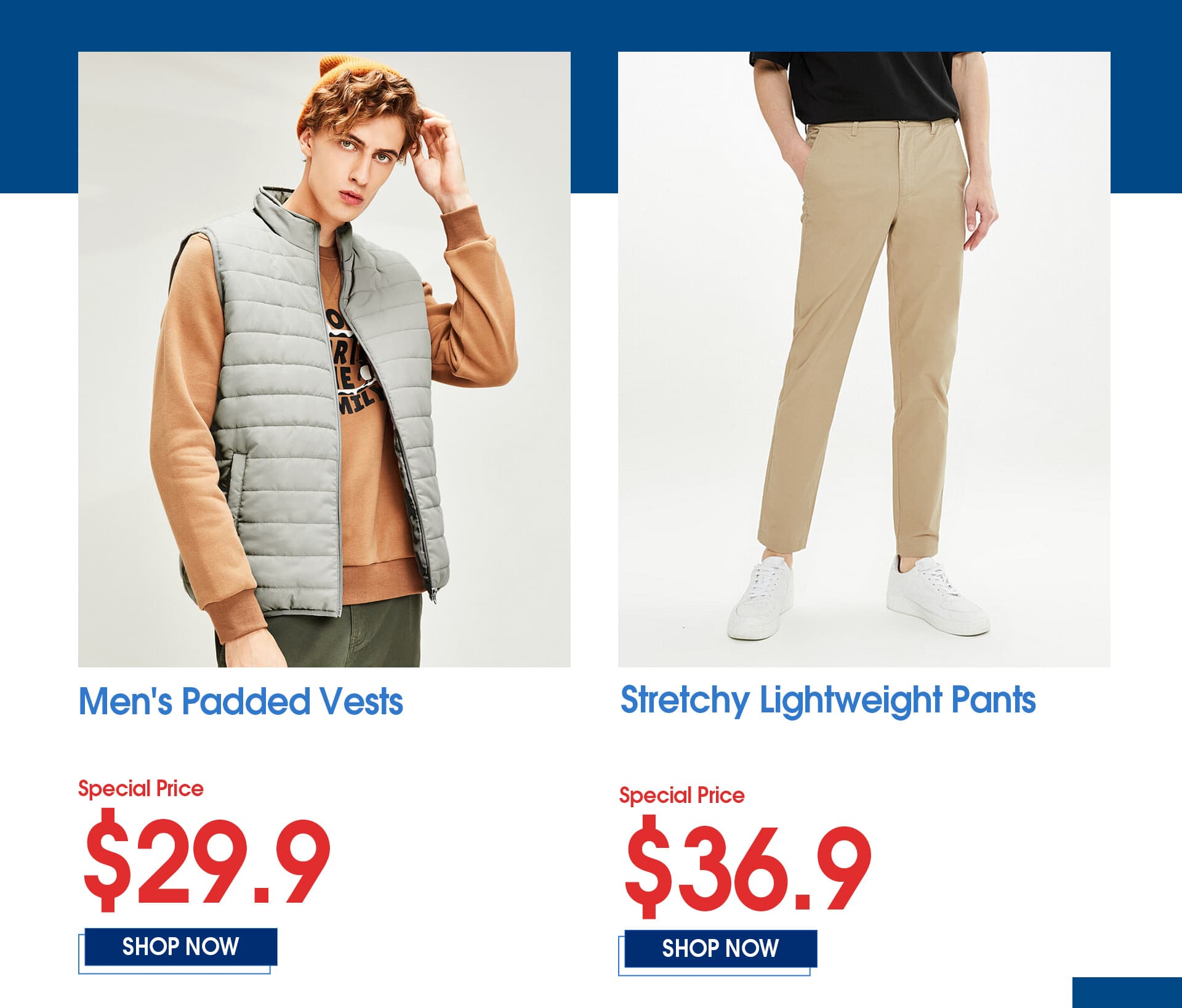Click Shop Now under Men's Padded Vests
The height and width of the screenshot is (1008, 1182).
point(180,946)
